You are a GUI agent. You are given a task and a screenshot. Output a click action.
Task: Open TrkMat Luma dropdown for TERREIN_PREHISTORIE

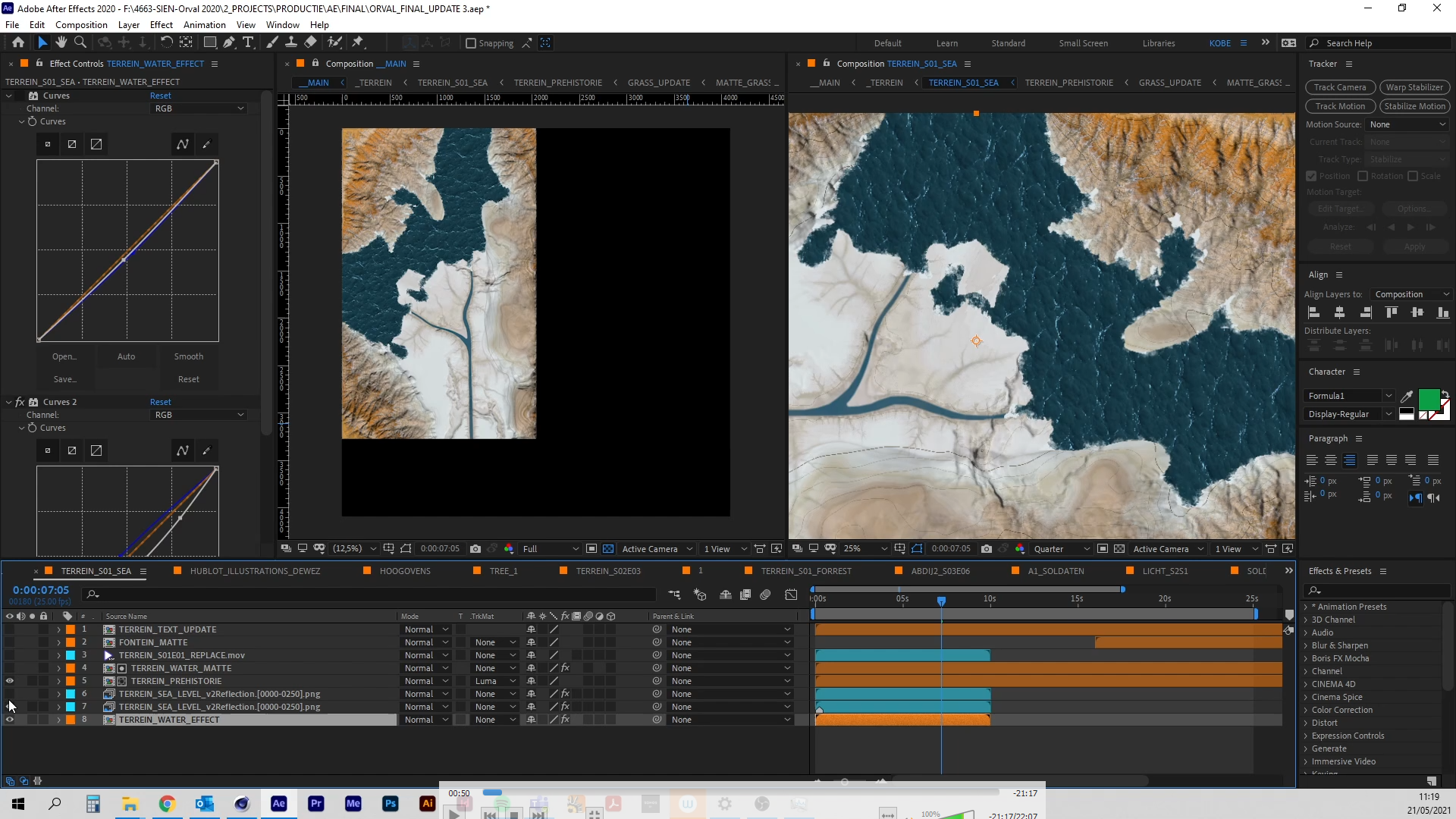click(496, 681)
